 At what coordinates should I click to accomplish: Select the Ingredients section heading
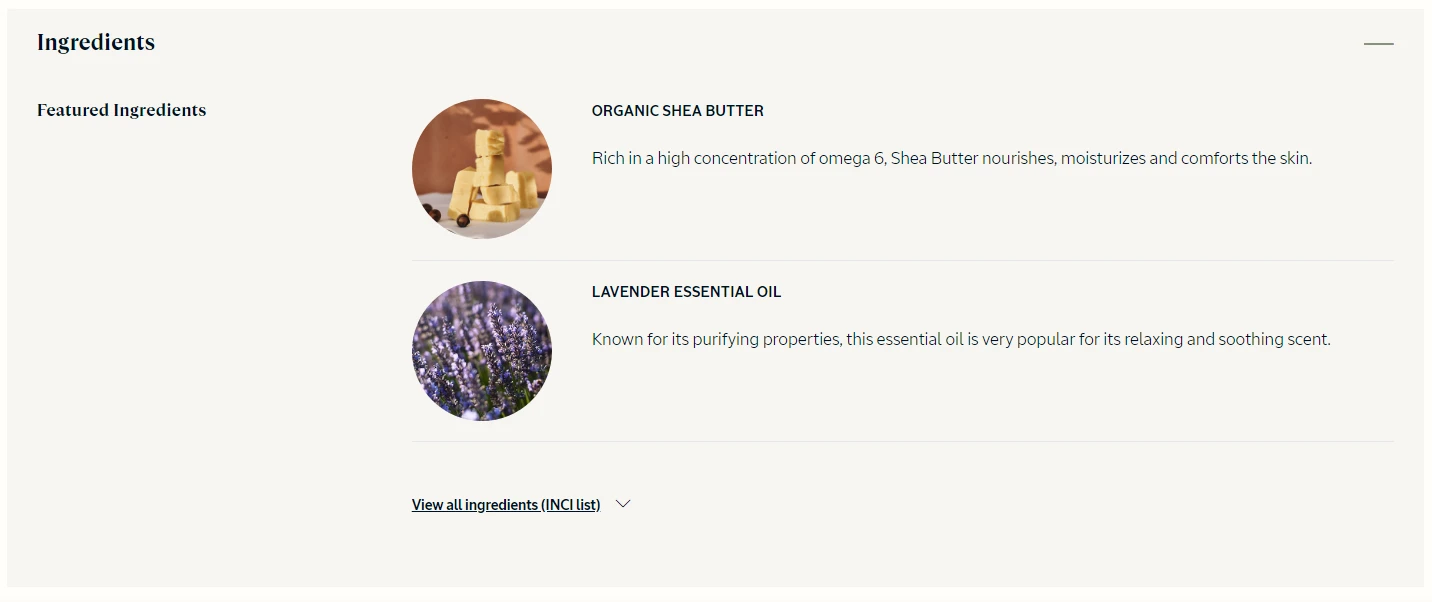(x=96, y=42)
